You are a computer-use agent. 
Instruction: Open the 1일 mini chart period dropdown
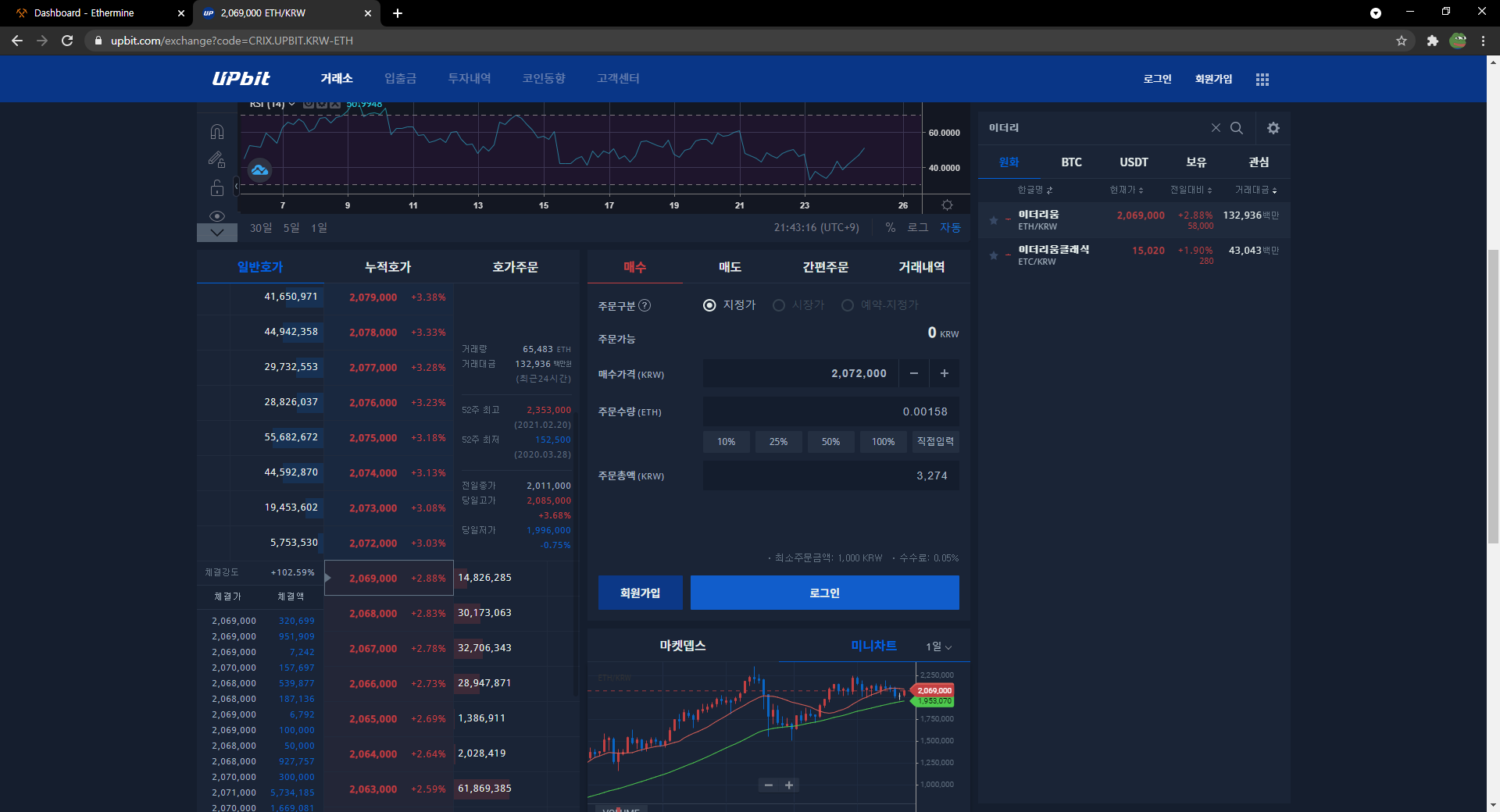click(939, 646)
